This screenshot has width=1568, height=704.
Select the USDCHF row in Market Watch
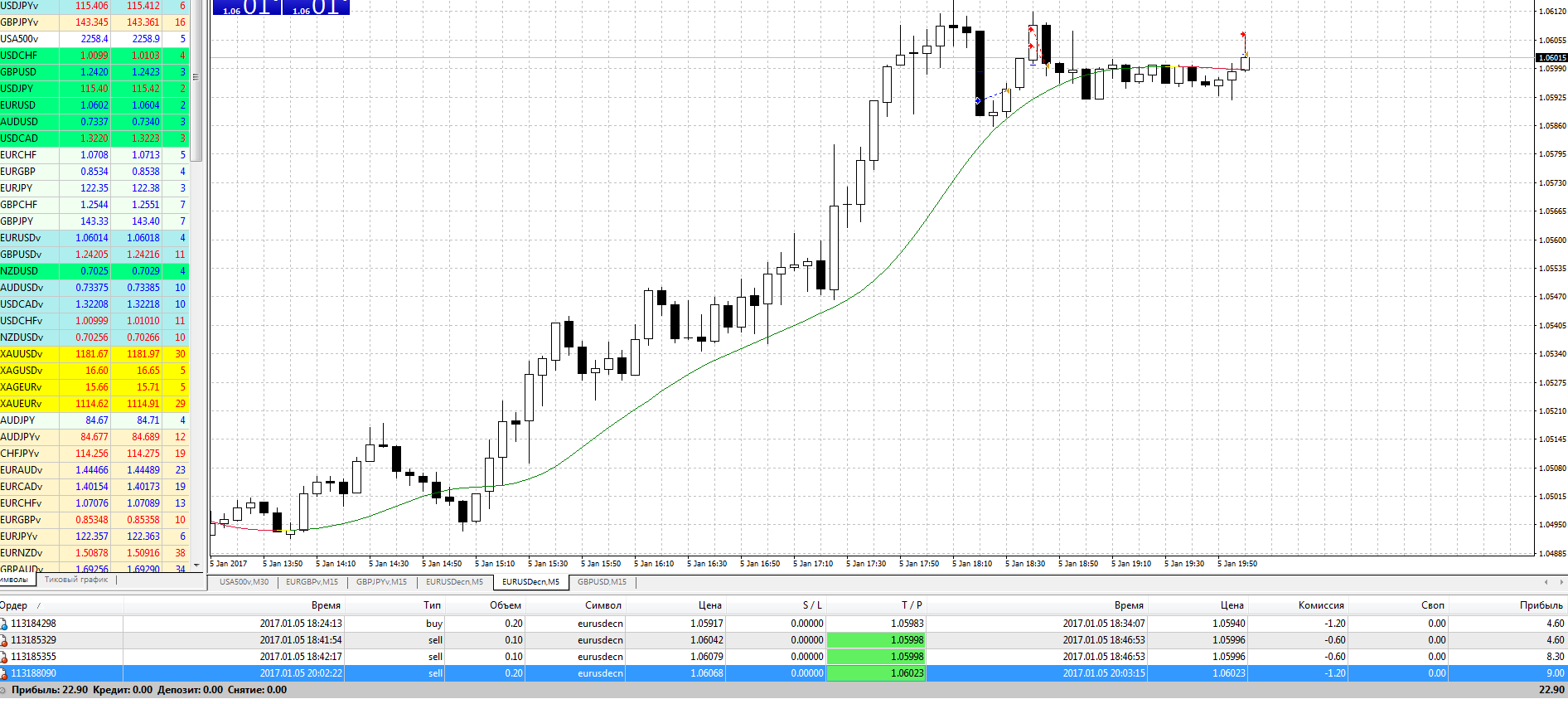[x=94, y=56]
